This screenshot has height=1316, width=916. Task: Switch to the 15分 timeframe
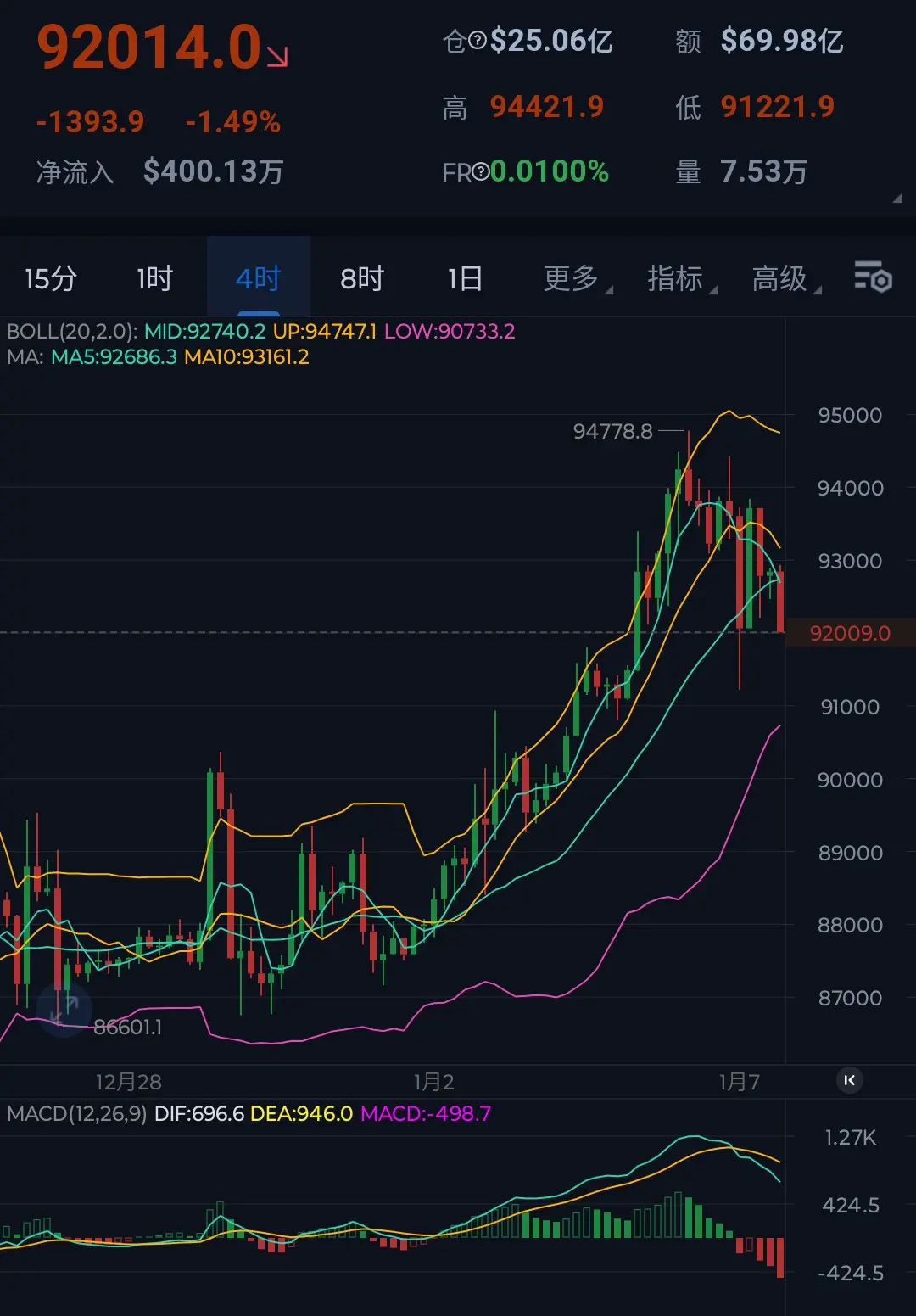(51, 278)
